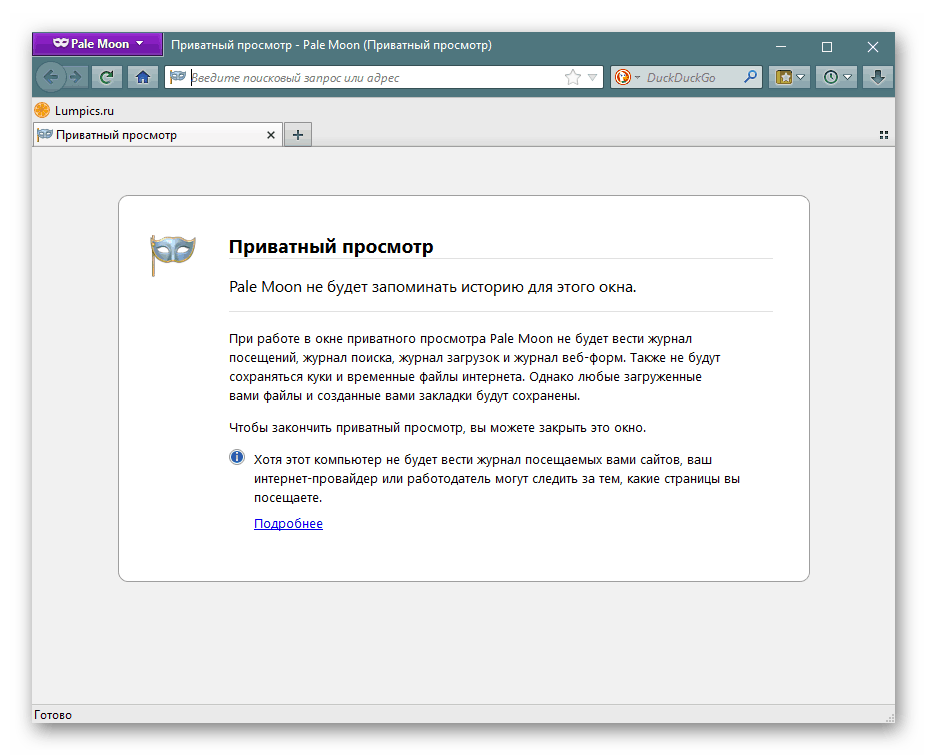Start search with the magnifier icon
Viewport: 927px width, 756px height.
[750, 77]
